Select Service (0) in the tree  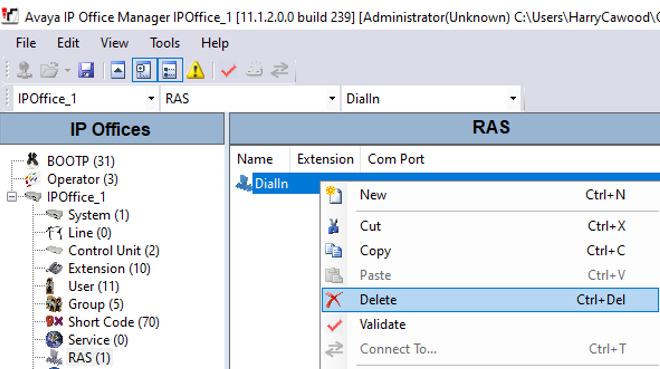tap(98, 340)
